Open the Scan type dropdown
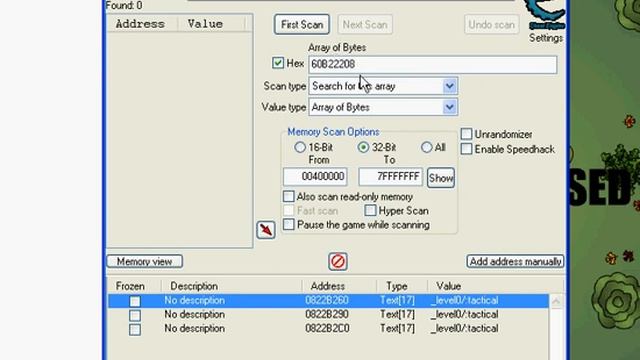The width and height of the screenshot is (640, 360). [449, 86]
